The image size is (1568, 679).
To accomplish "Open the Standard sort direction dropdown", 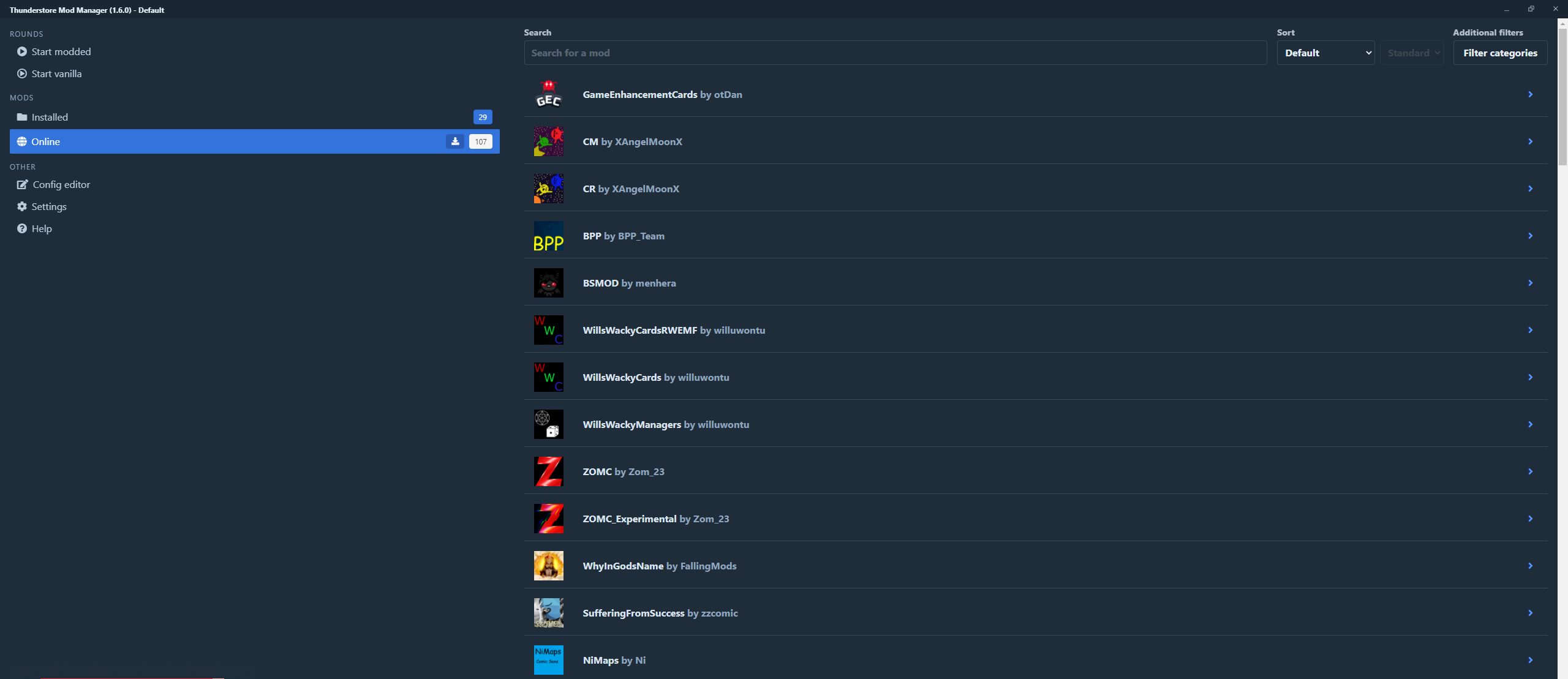I will tap(1412, 53).
